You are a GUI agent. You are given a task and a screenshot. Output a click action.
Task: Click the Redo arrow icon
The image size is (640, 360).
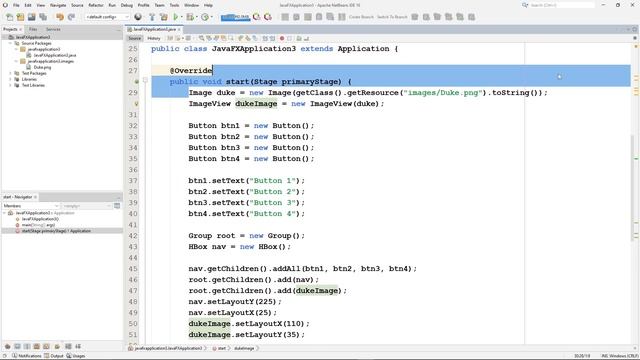(71, 17)
